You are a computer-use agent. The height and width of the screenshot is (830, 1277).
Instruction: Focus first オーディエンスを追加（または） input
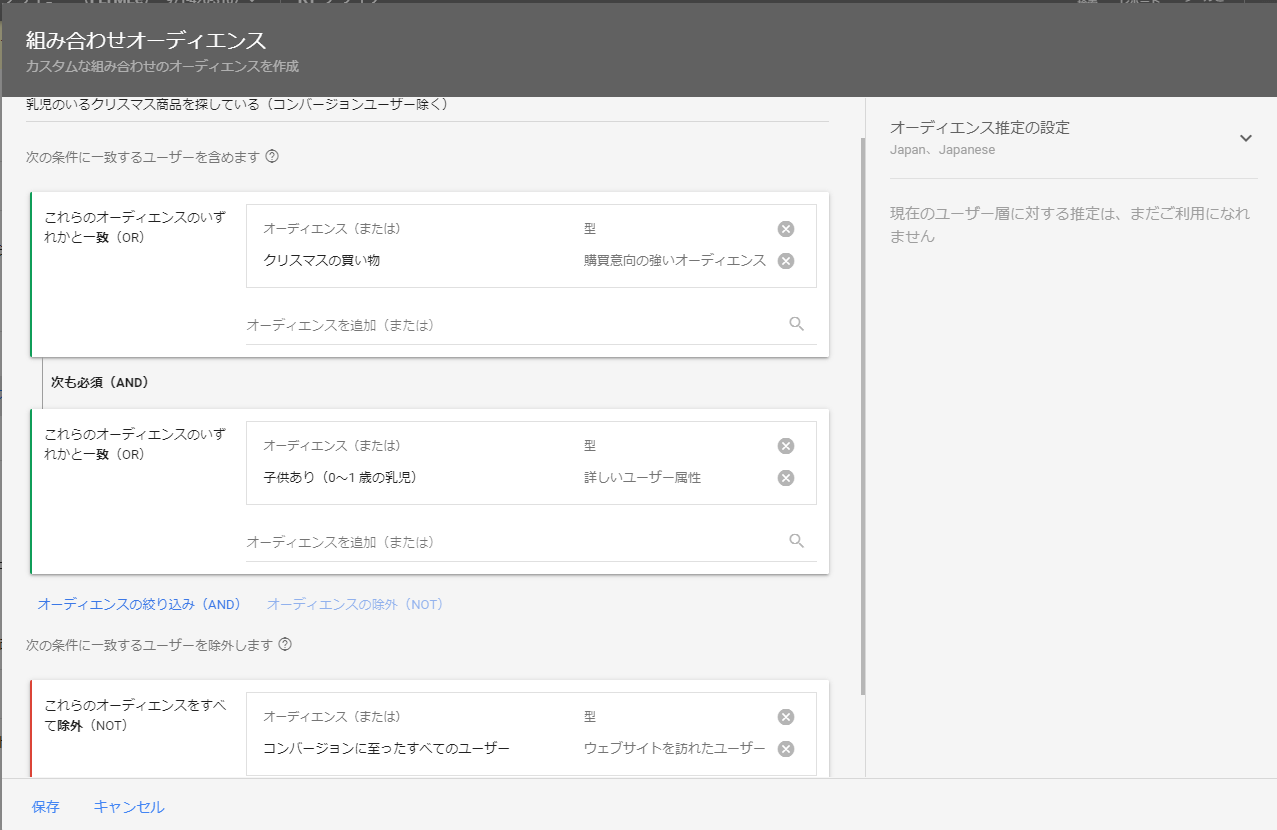click(510, 325)
